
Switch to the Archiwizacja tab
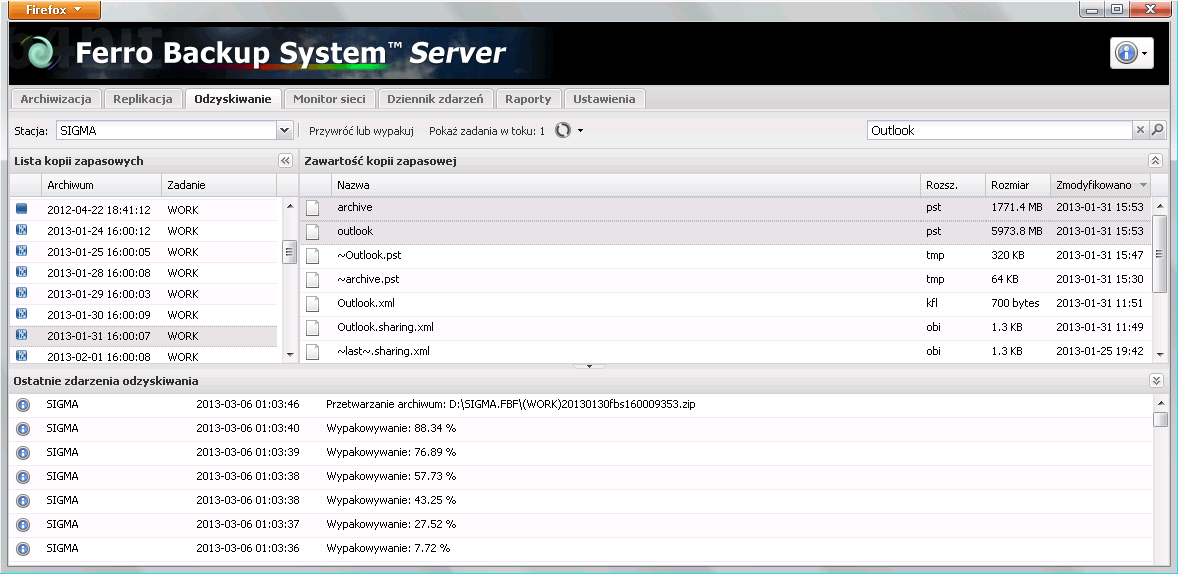point(56,99)
